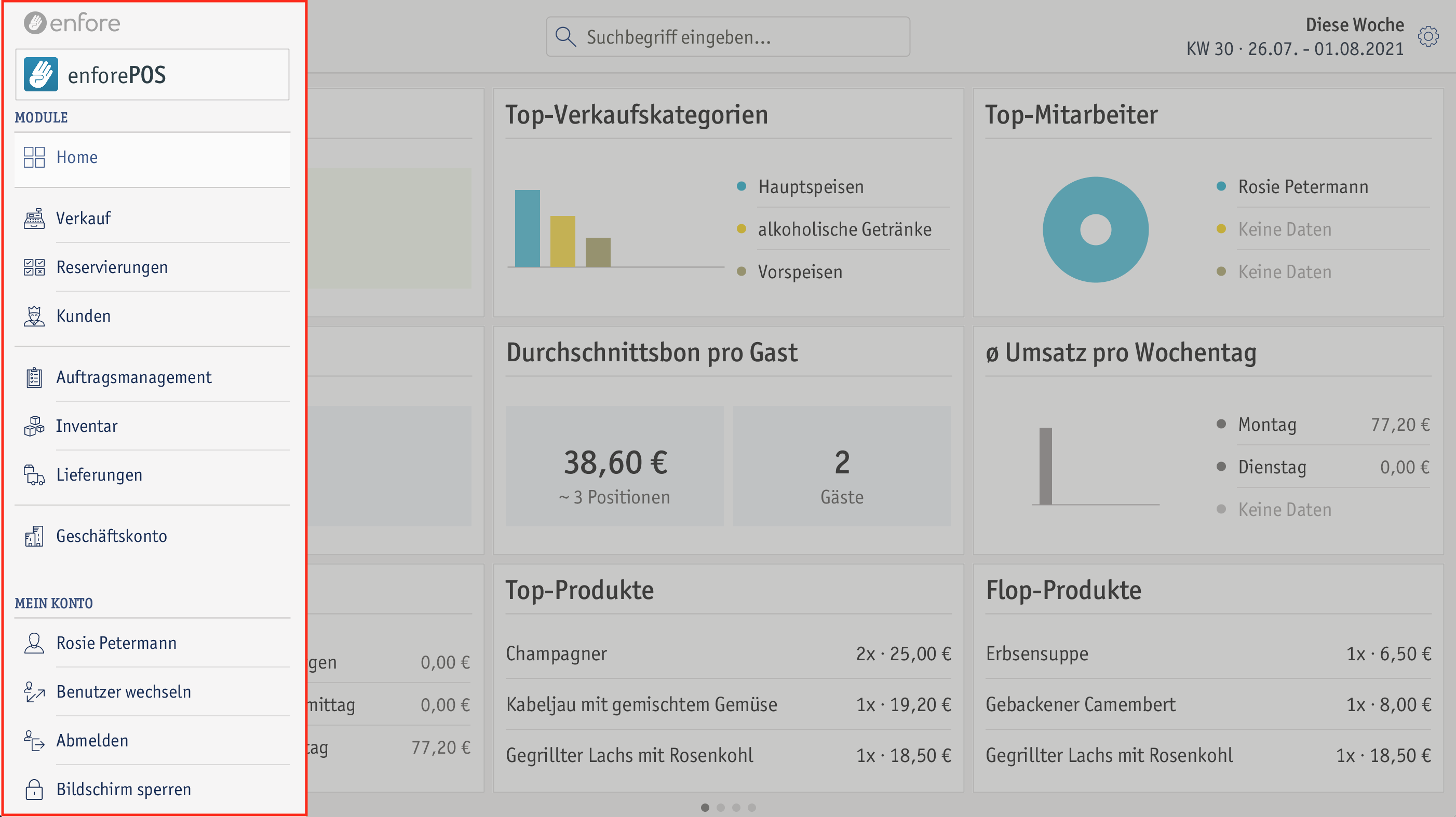Open the Inventar module
Image resolution: width=1456 pixels, height=817 pixels.
coord(152,426)
